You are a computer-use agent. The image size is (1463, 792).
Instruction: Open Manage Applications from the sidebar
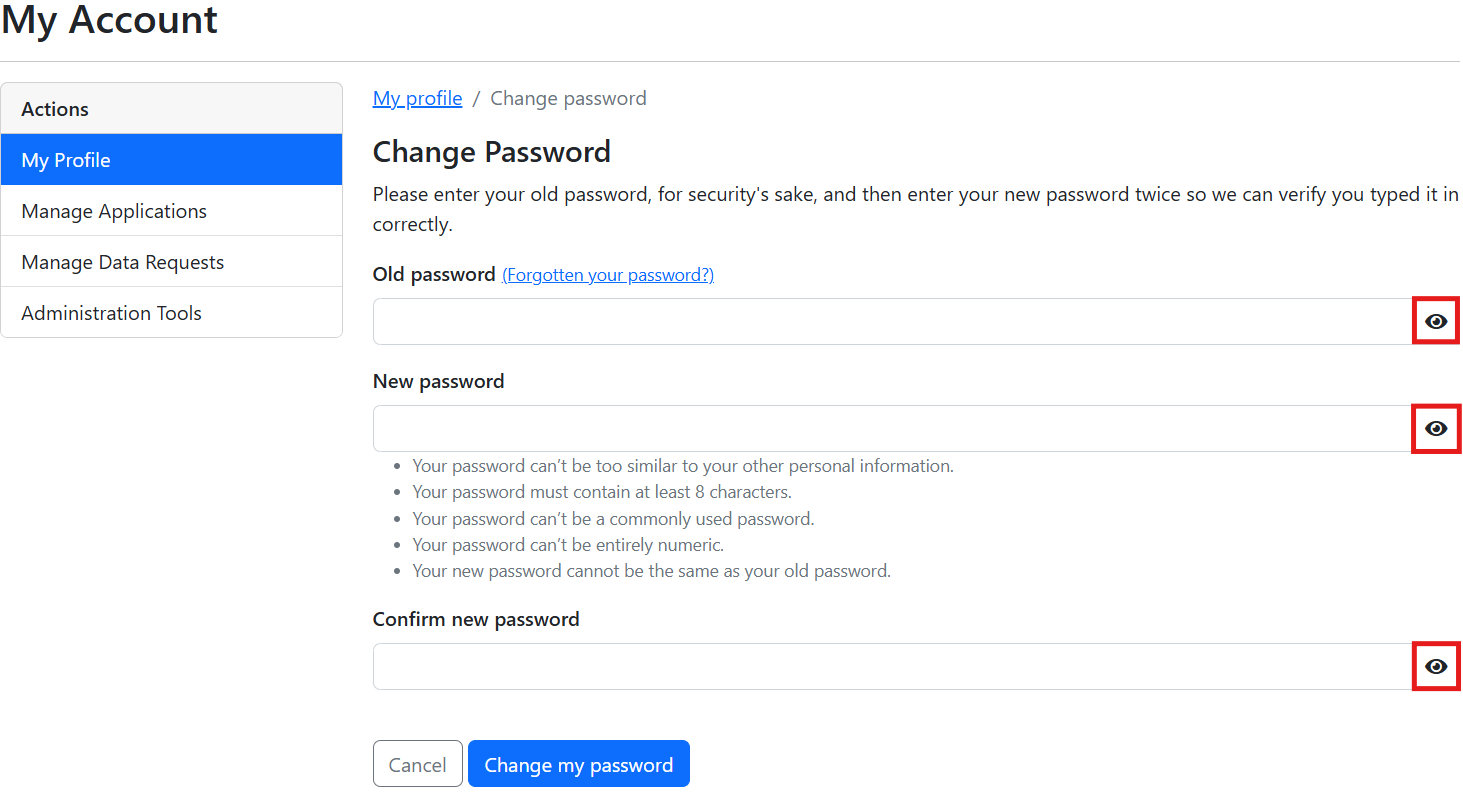point(171,211)
